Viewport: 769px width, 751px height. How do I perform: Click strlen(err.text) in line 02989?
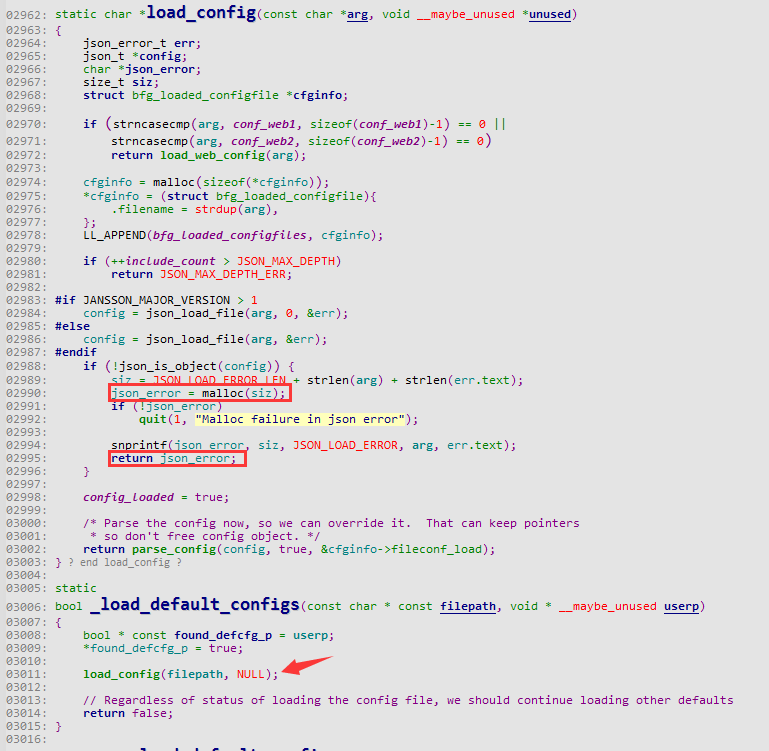[x=461, y=380]
